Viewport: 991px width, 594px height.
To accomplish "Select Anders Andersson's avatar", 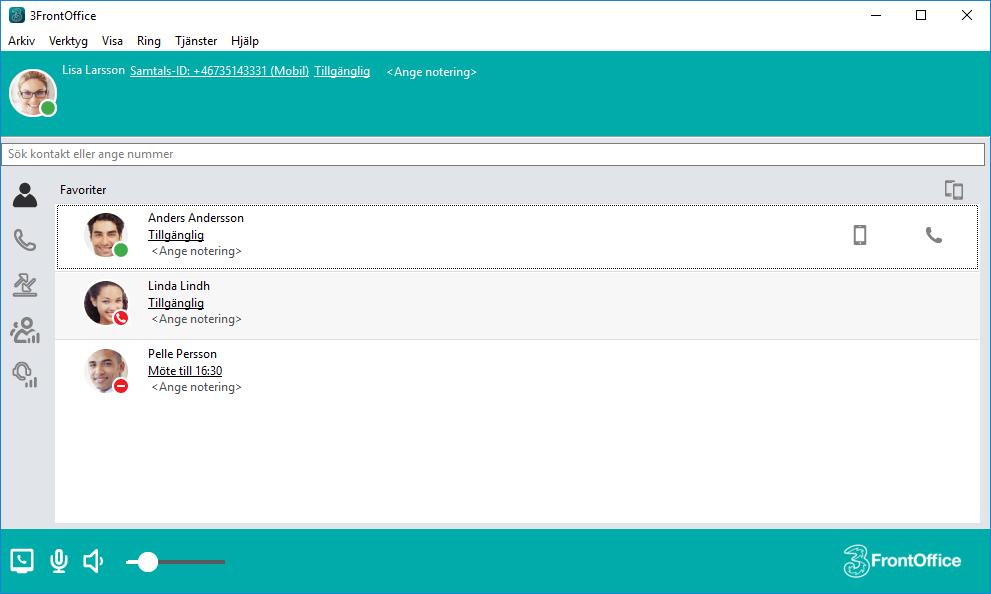I will [106, 235].
